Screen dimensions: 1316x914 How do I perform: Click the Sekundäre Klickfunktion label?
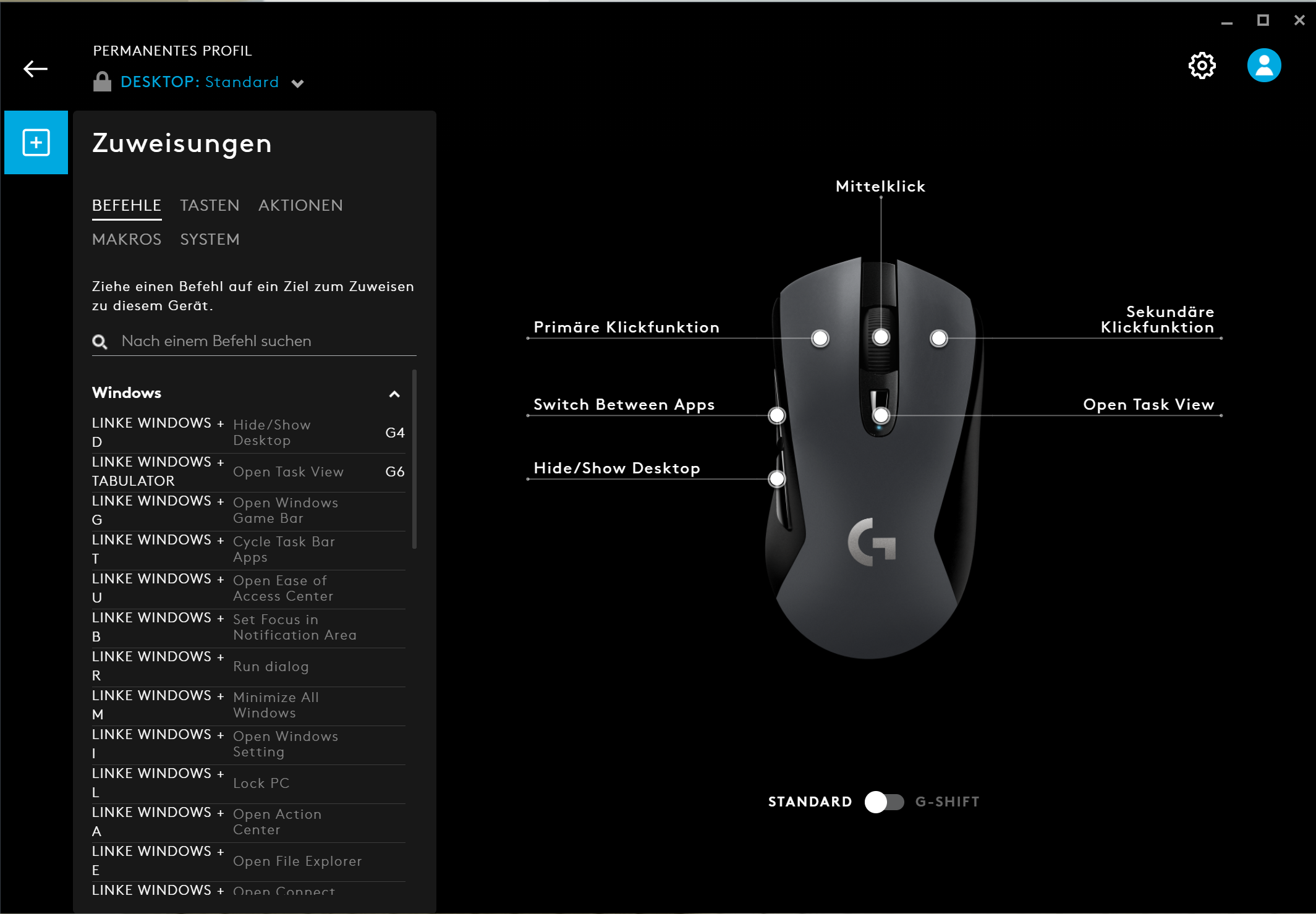pyautogui.click(x=1157, y=319)
